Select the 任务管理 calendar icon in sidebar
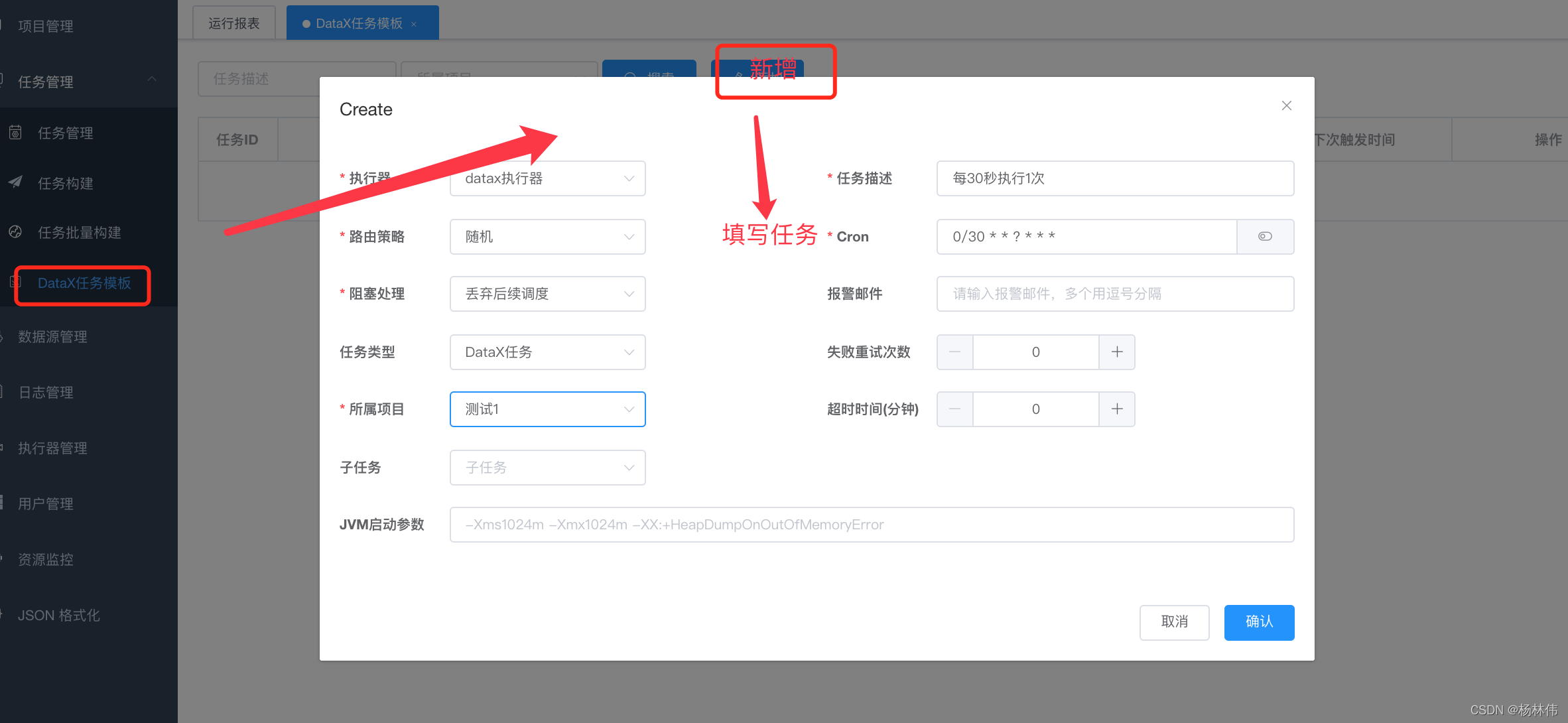Viewport: 1568px width, 723px height. 15,133
